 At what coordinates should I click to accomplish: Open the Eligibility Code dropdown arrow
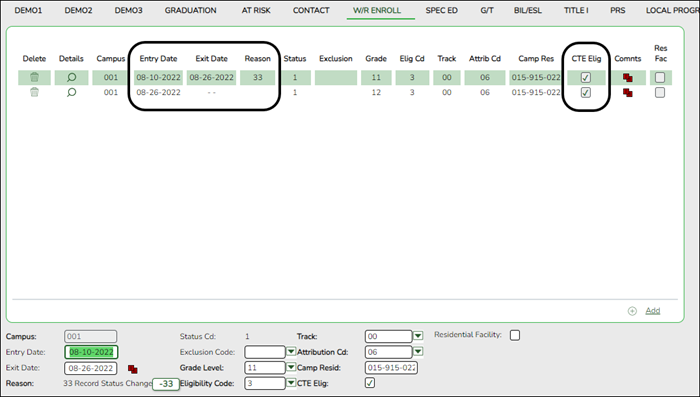point(291,383)
